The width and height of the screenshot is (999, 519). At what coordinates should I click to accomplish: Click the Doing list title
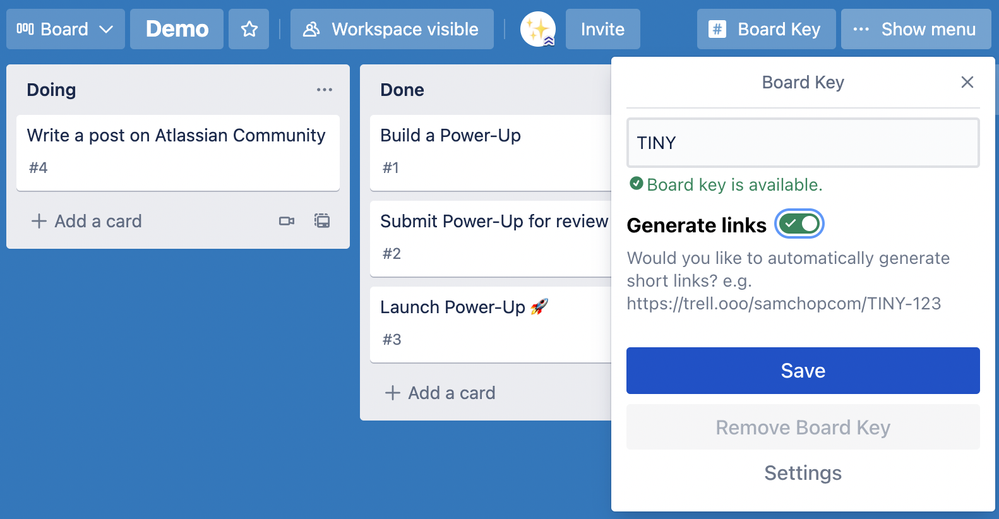51,90
